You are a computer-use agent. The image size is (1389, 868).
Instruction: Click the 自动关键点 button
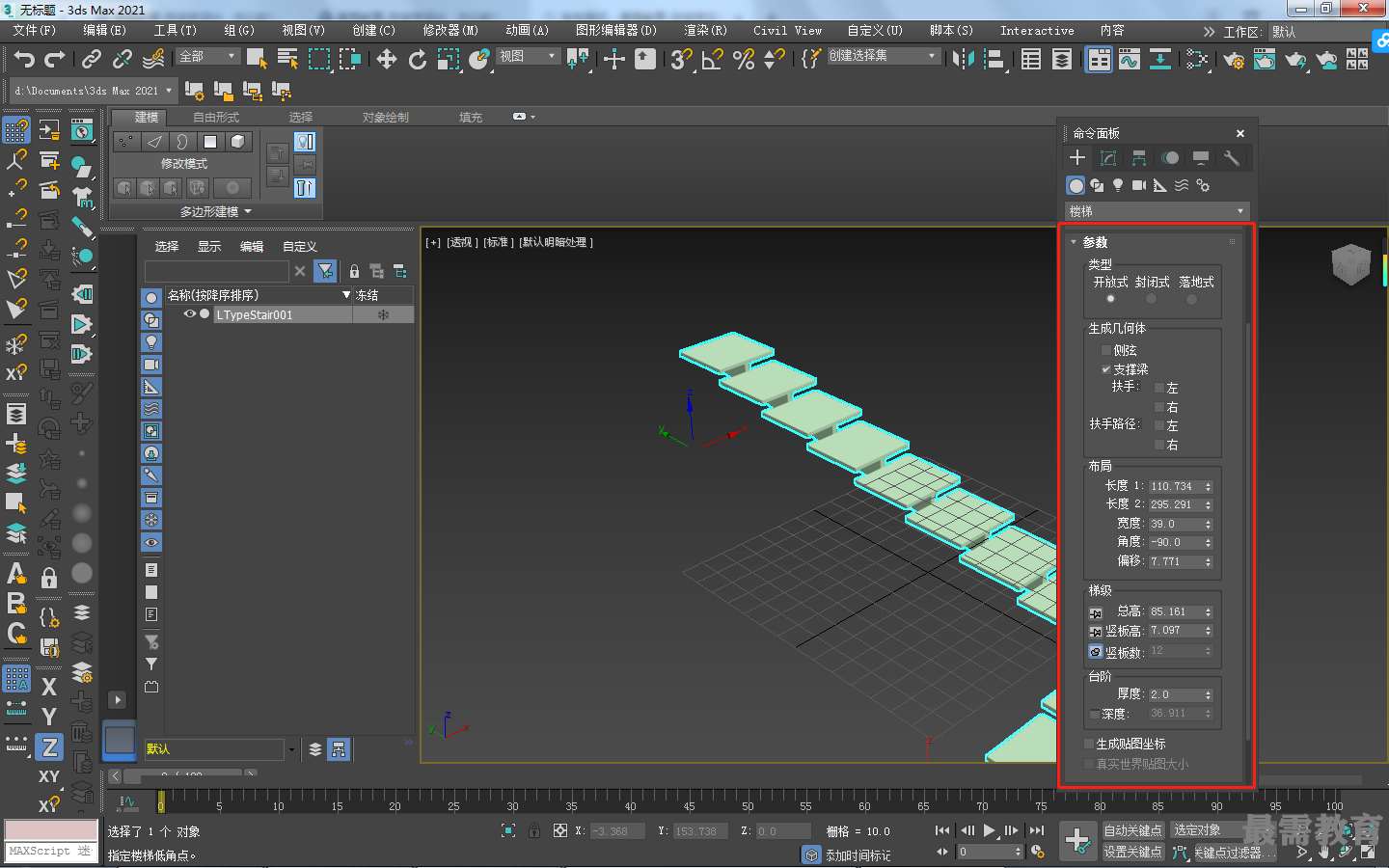coord(1133,830)
